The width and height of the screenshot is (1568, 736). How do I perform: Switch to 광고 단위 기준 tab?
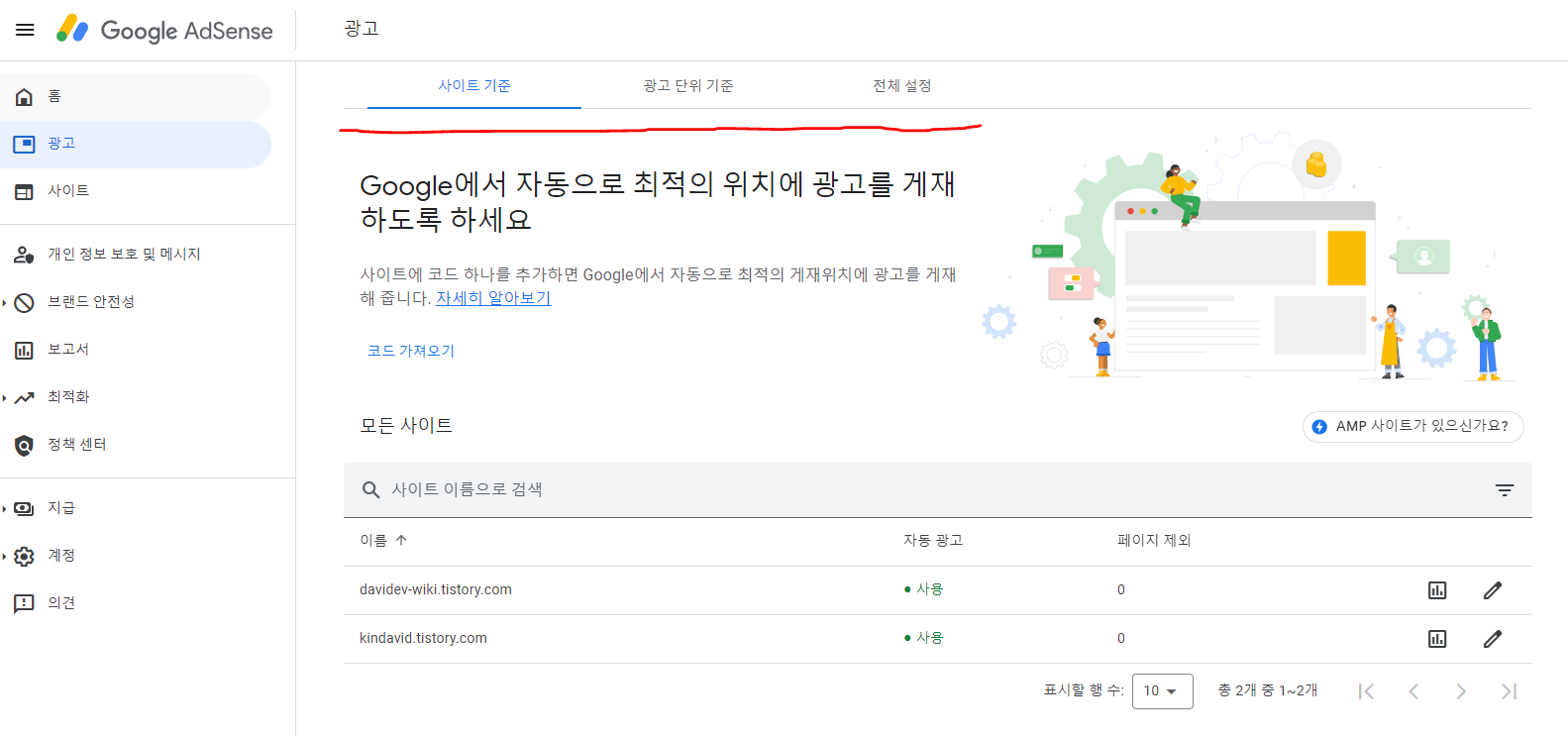tap(688, 85)
